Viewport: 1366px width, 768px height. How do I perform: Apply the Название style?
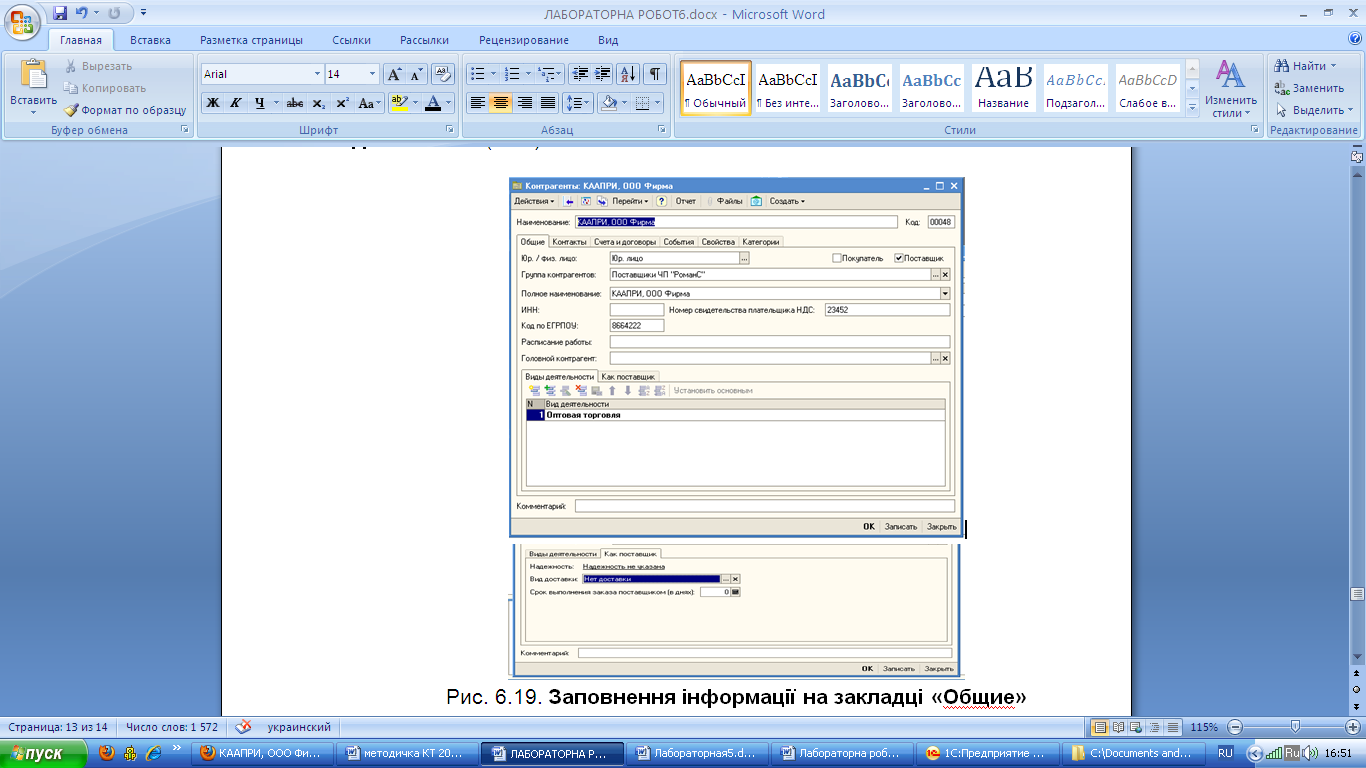coord(1004,88)
